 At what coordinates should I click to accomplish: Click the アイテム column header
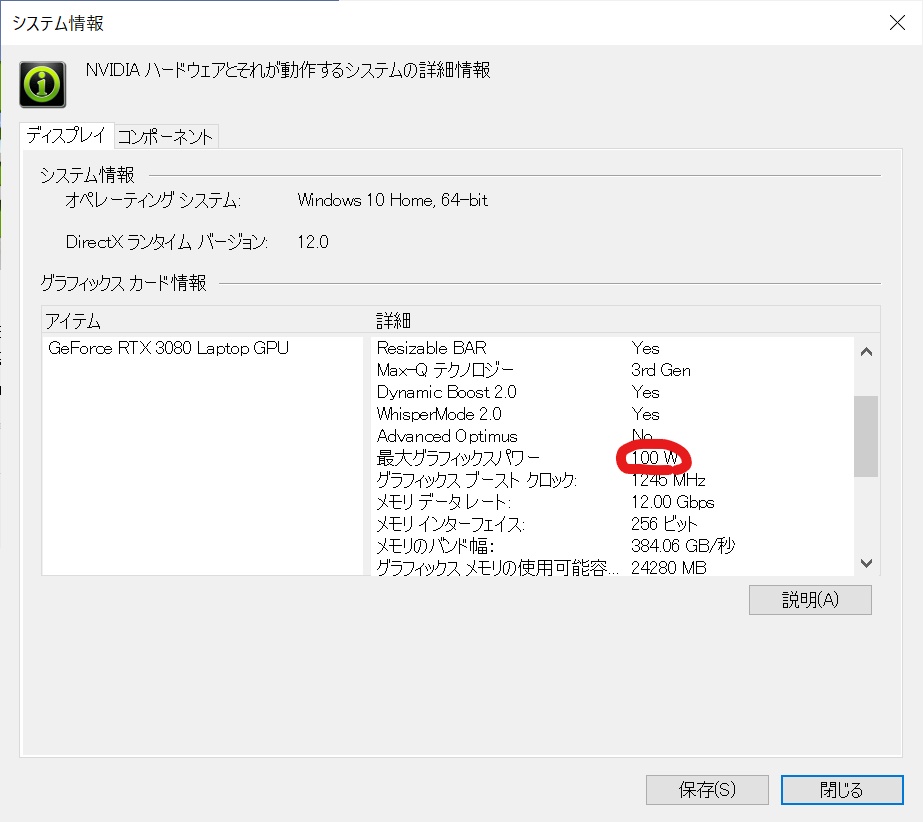point(73,321)
